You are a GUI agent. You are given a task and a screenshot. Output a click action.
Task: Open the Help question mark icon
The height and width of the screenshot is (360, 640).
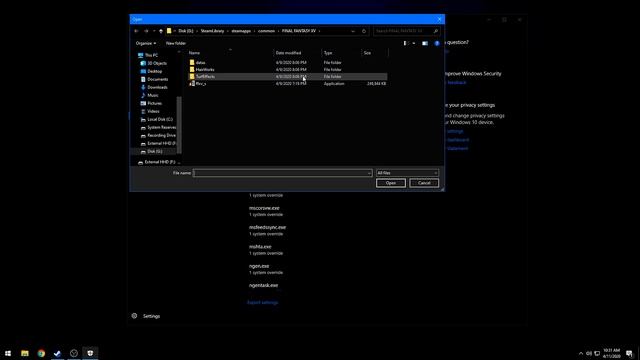[x=437, y=43]
